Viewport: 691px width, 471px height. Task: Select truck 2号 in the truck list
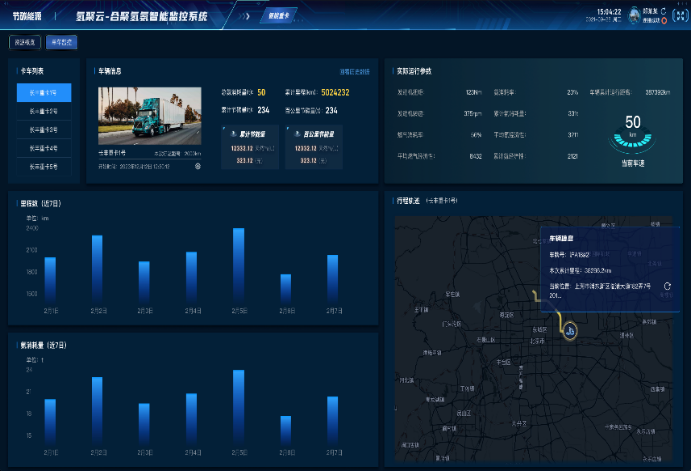44,111
